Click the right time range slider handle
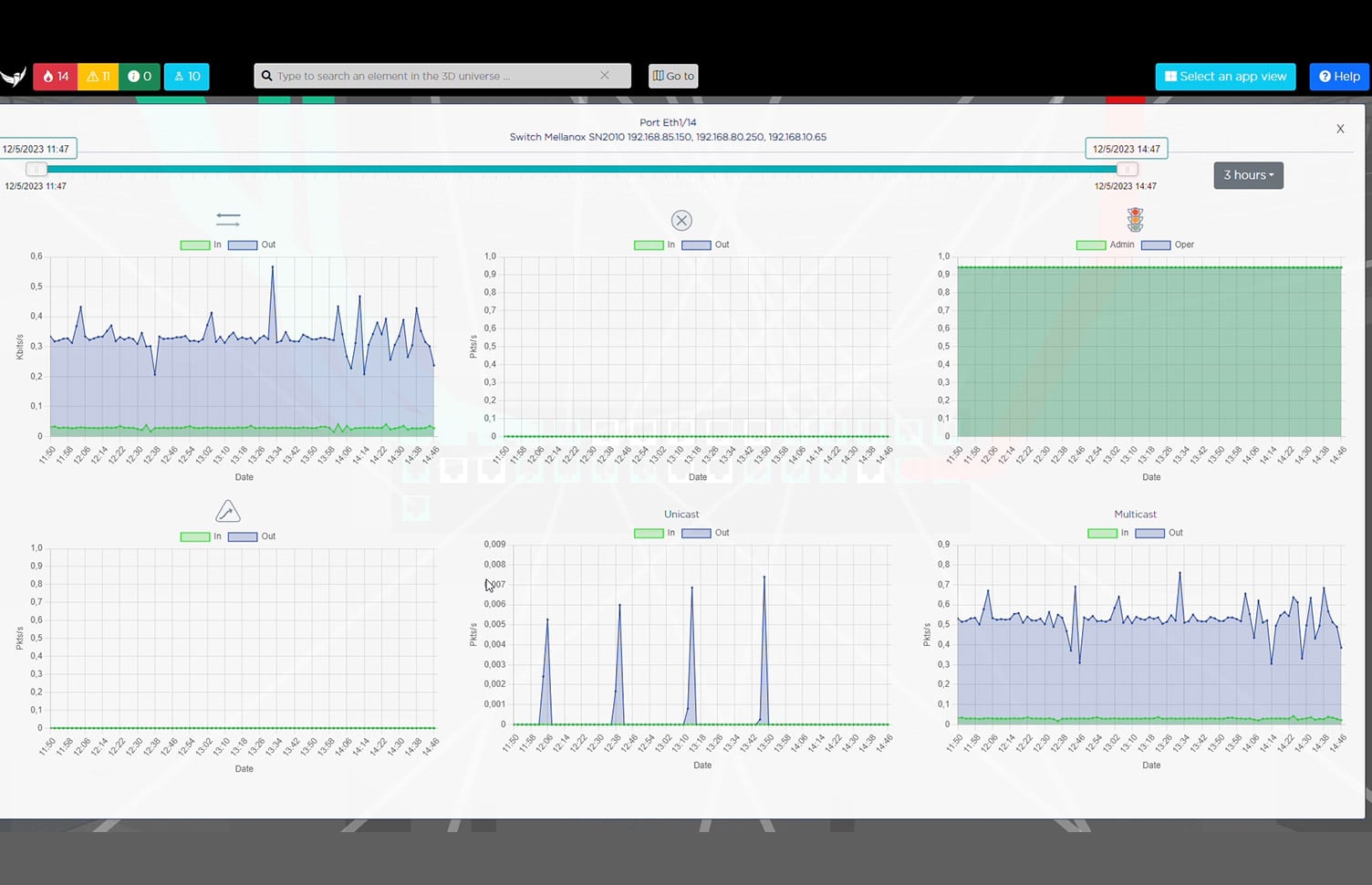 pos(1127,169)
